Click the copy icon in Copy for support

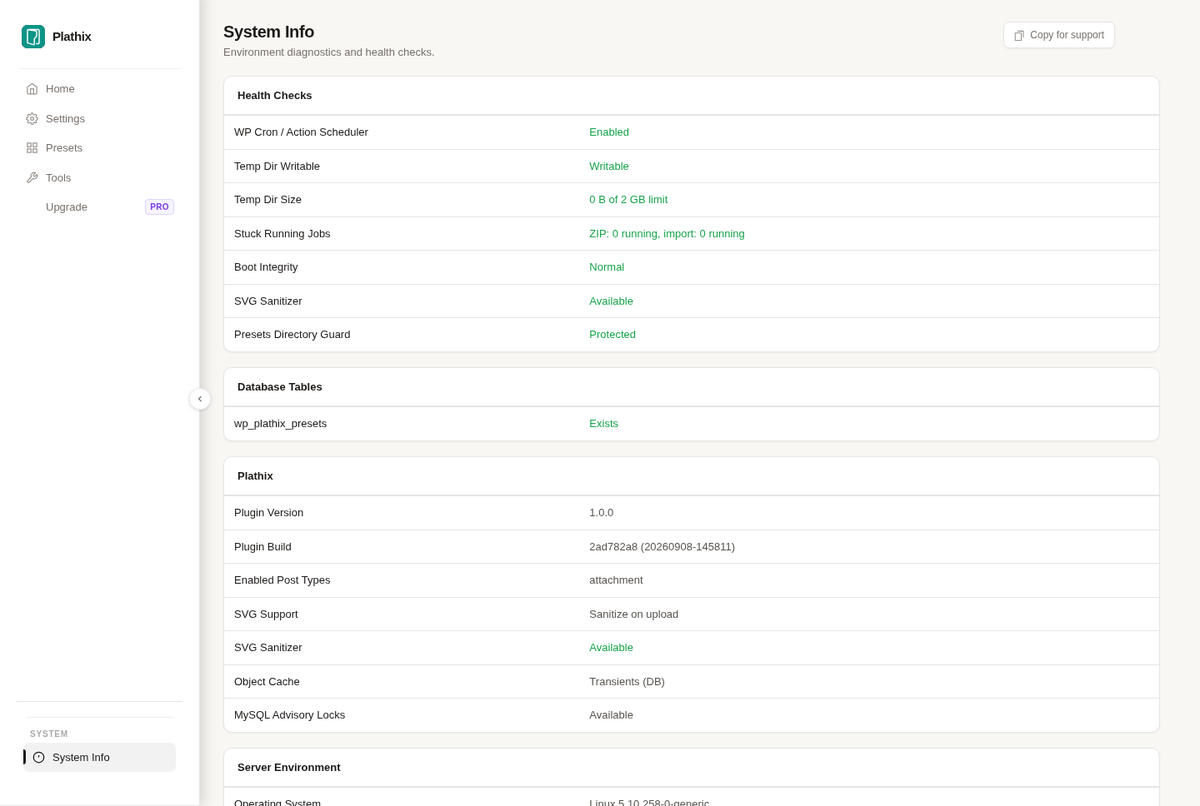[1019, 35]
